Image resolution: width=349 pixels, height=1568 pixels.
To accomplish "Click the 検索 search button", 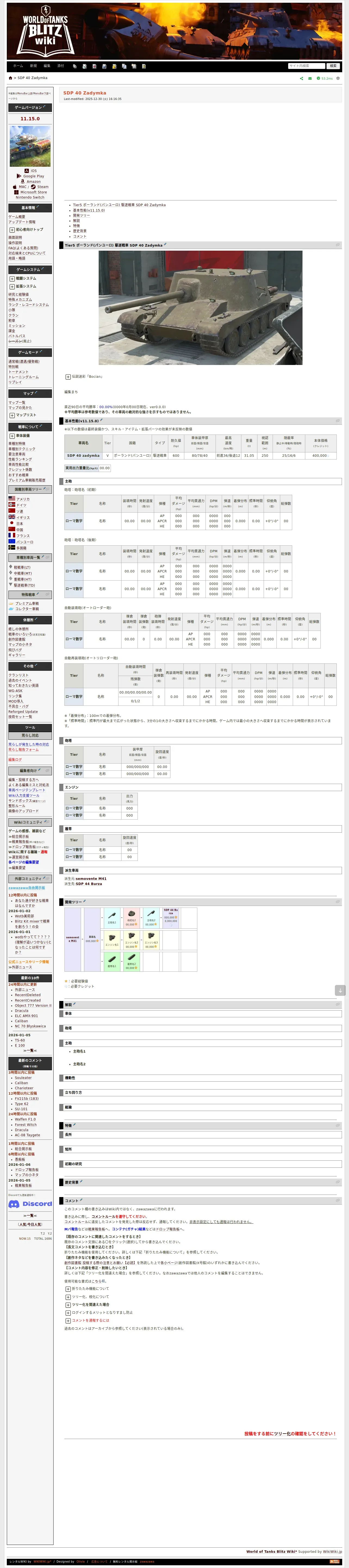I will tap(333, 66).
